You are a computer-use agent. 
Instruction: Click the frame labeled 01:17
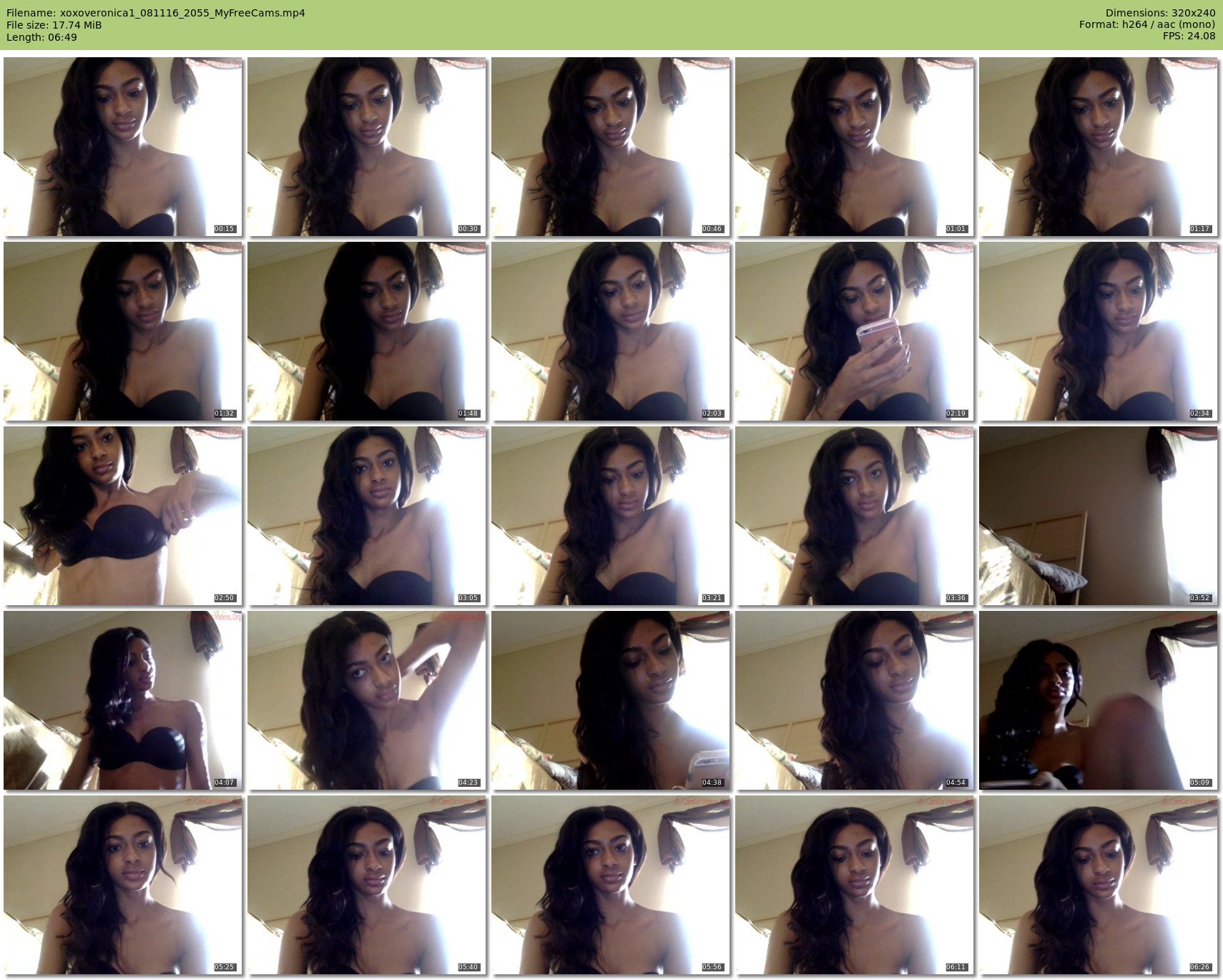pyautogui.click(x=1099, y=147)
